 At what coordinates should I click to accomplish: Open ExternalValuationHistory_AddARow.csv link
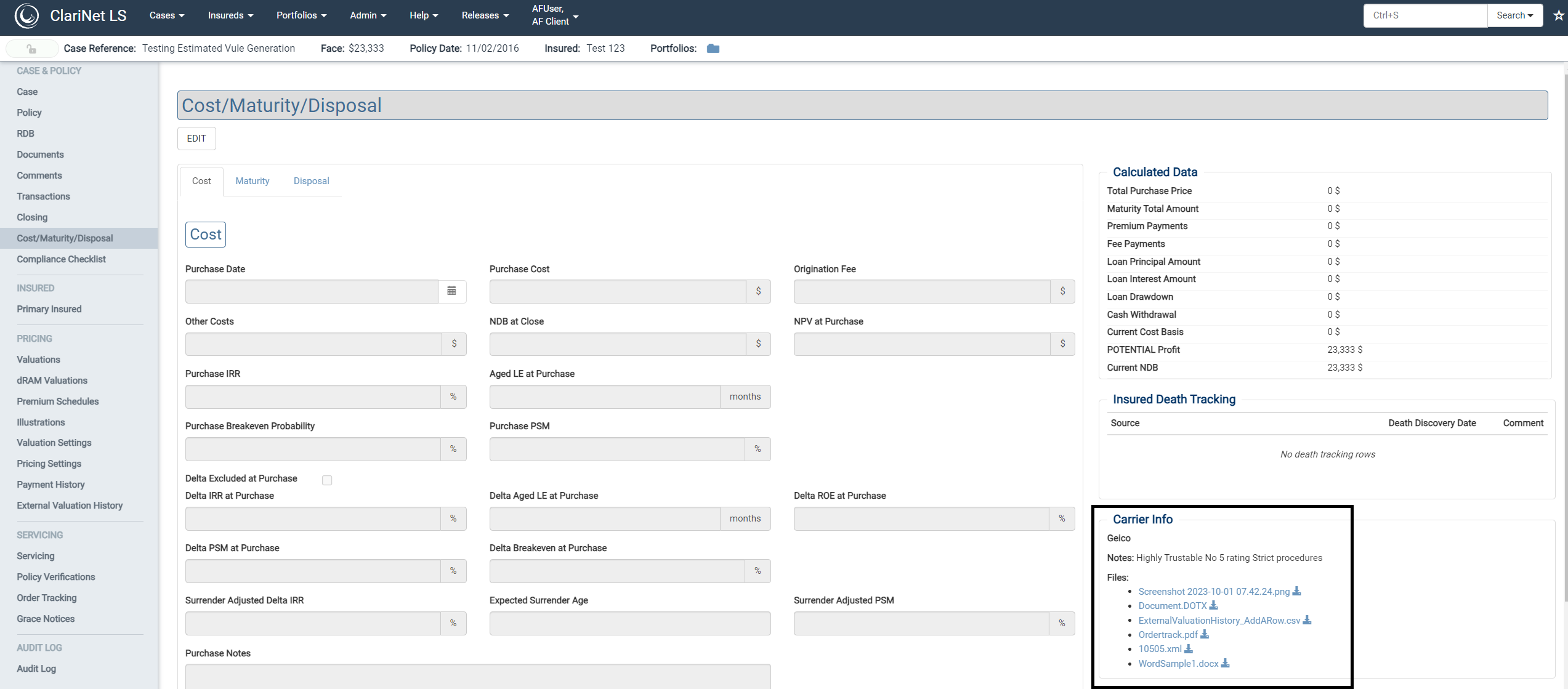coord(1219,621)
